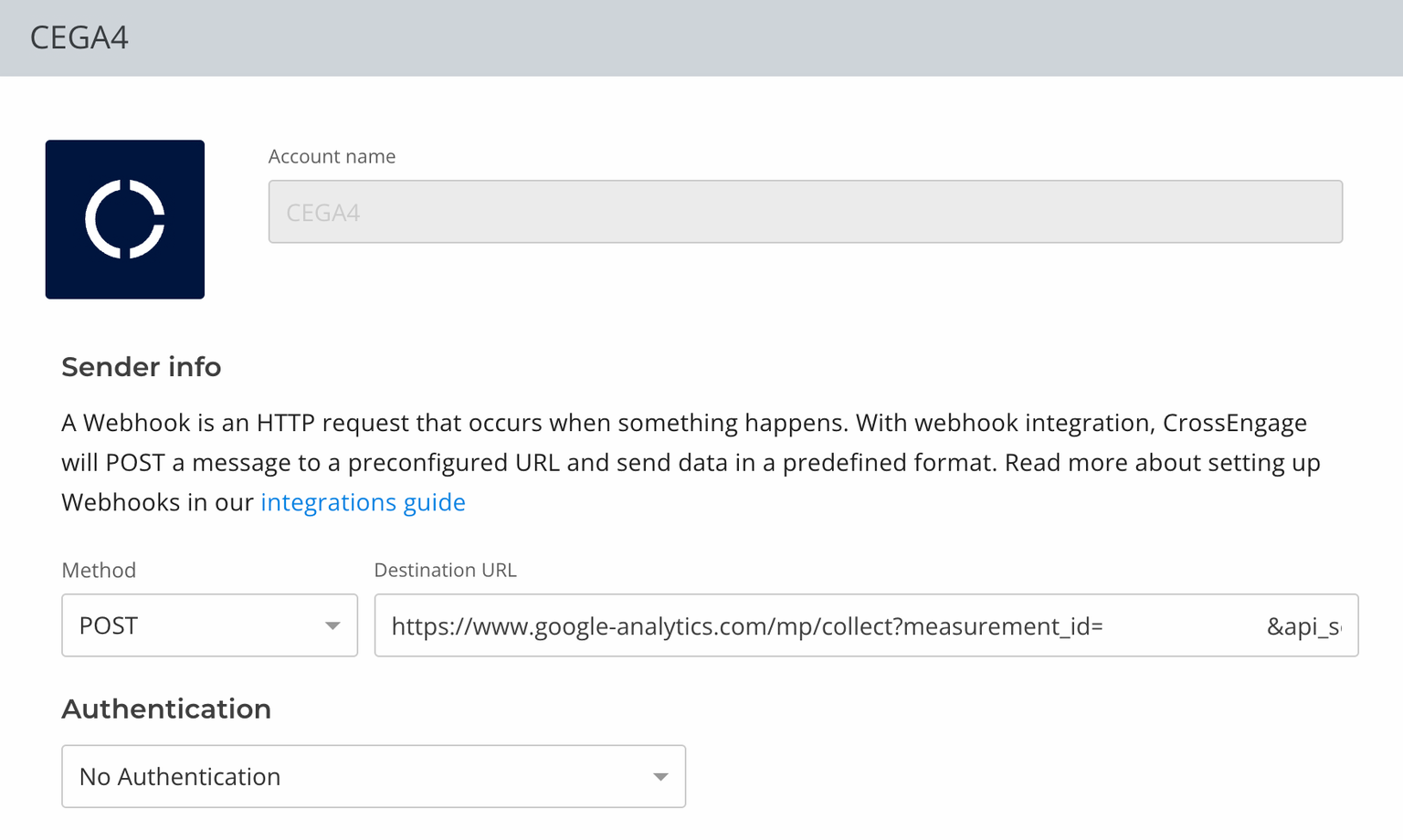
Task: Expand the No Authentication dropdown
Action: [x=374, y=776]
